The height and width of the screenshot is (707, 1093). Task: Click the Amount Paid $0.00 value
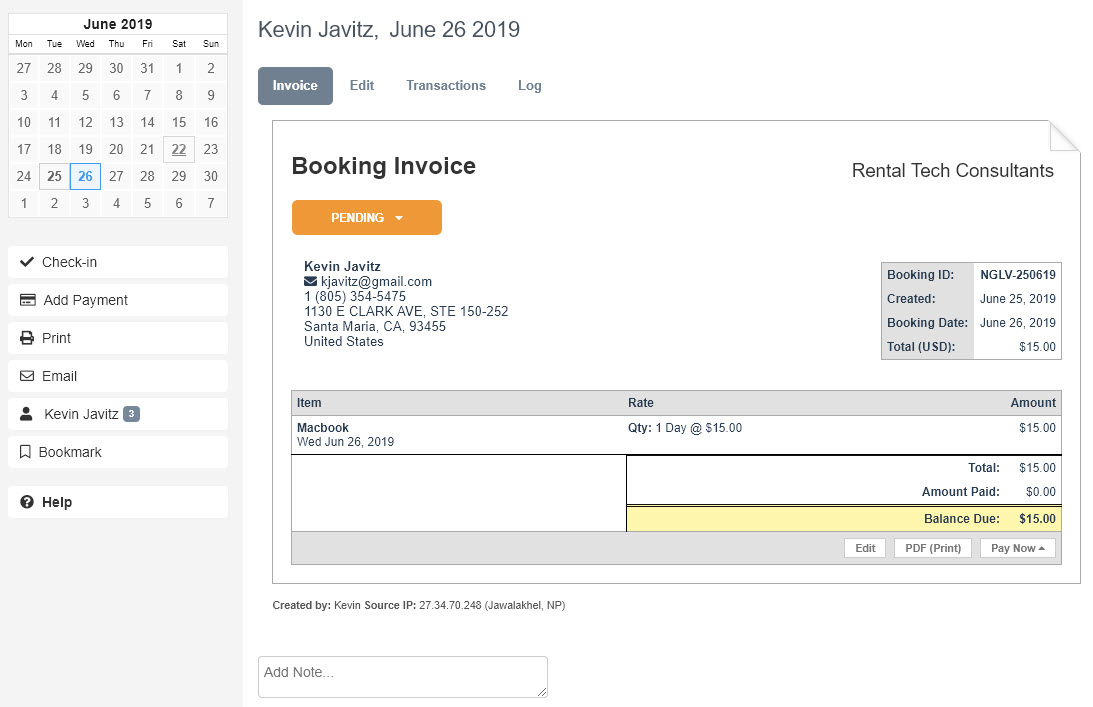[1041, 492]
